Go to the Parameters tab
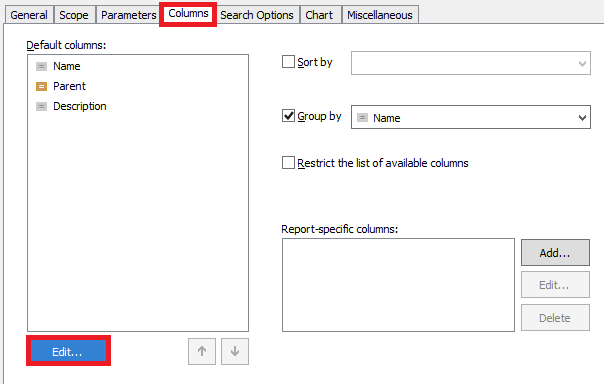 [129, 15]
